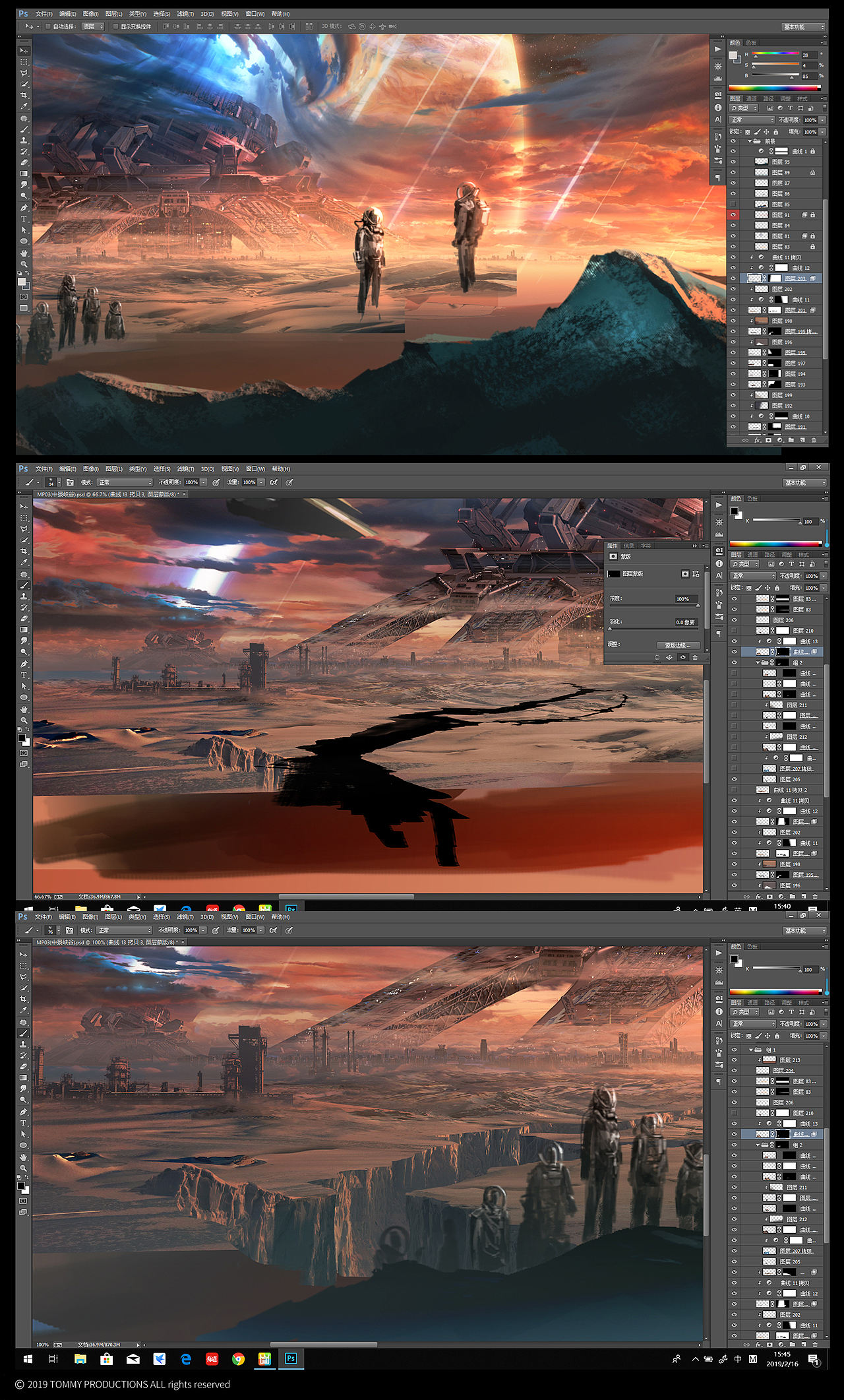844x1400 pixels.
Task: Select the Move tool in bottom Photoshop window
Action: pos(24,955)
